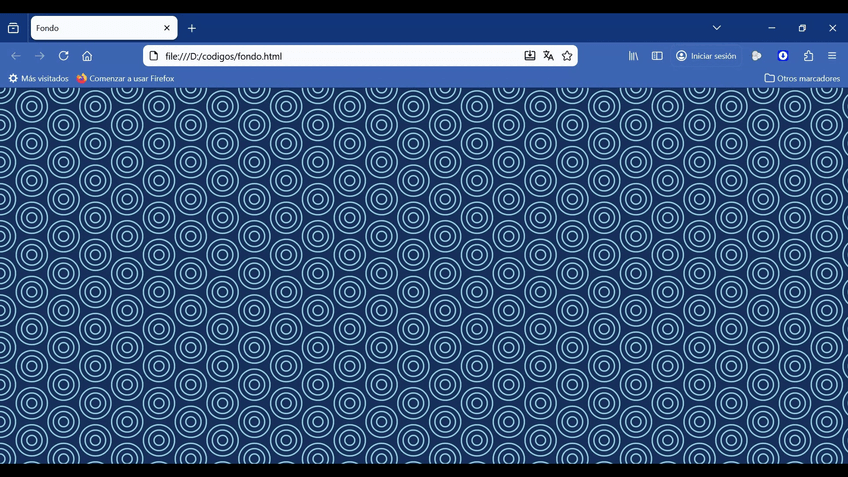Screen dimensions: 848x477
Task: Translate this page icon
Action: click(548, 56)
